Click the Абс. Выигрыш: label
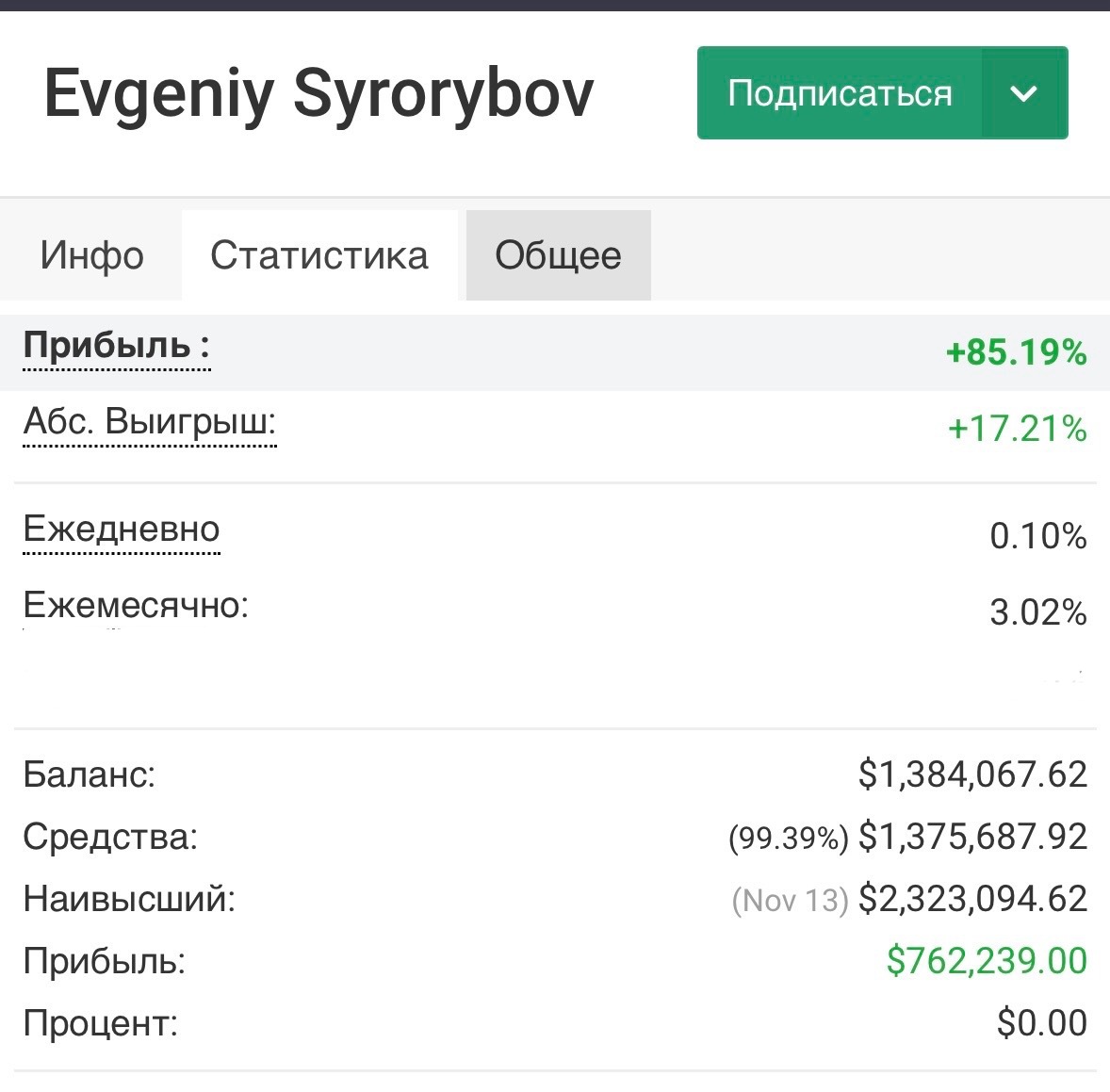The image size is (1110, 1092). tap(150, 421)
